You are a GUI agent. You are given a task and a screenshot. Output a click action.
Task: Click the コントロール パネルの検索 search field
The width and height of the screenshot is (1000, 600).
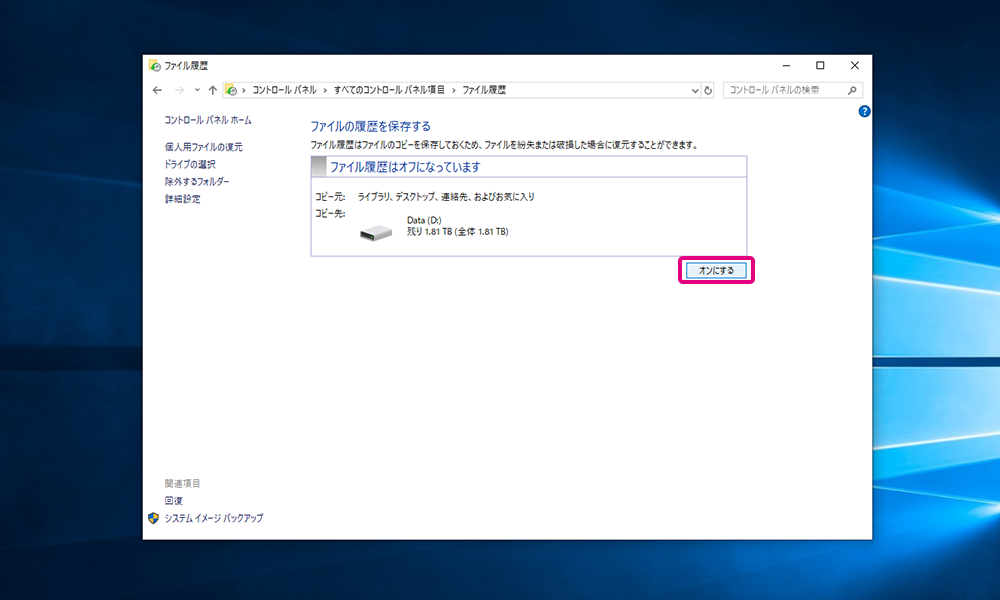[x=785, y=90]
